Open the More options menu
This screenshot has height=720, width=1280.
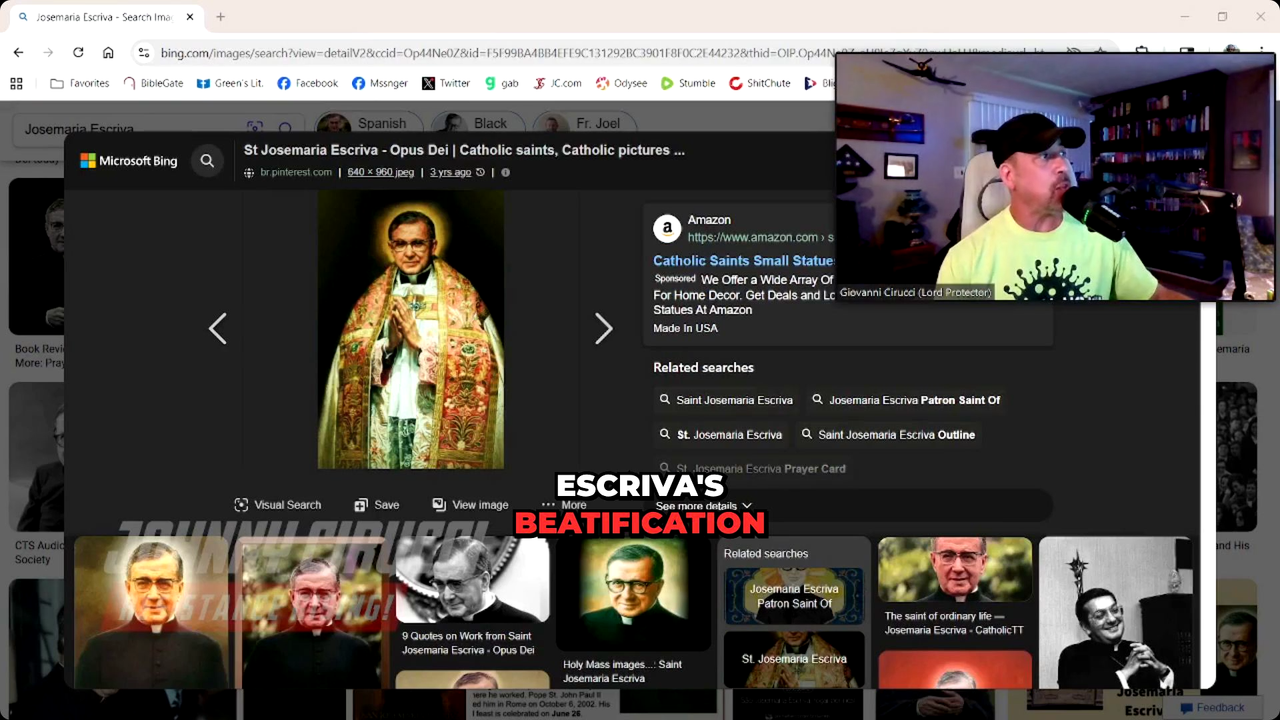564,505
